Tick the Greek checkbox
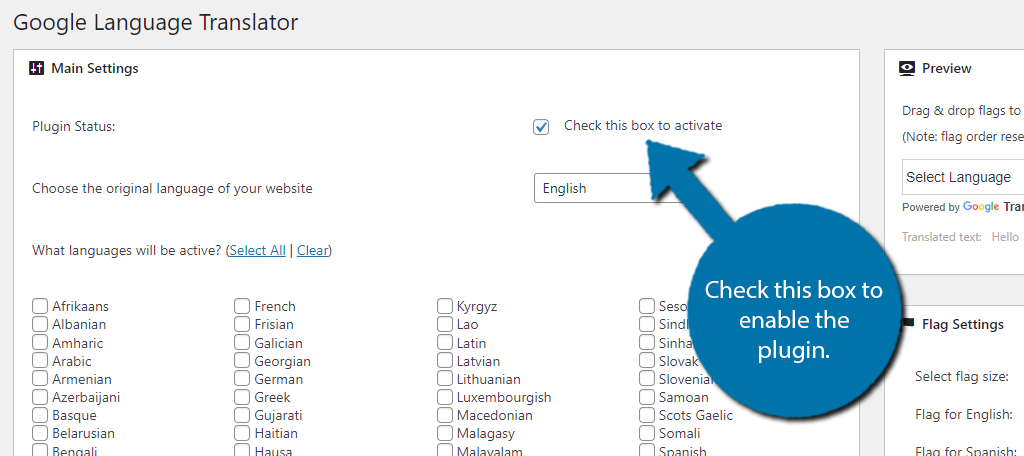Viewport: 1024px width, 456px height. [x=242, y=397]
